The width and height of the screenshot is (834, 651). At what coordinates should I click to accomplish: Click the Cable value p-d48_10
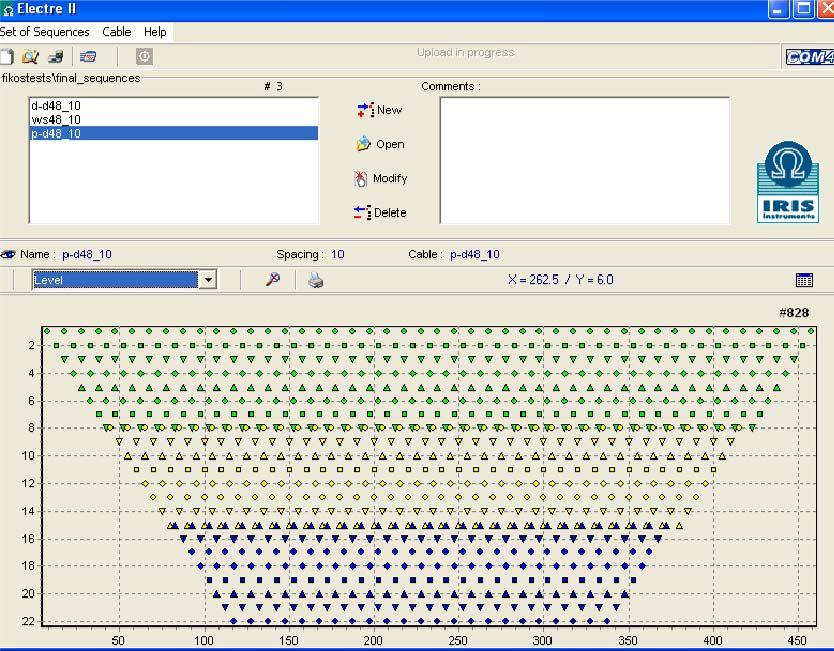[474, 254]
